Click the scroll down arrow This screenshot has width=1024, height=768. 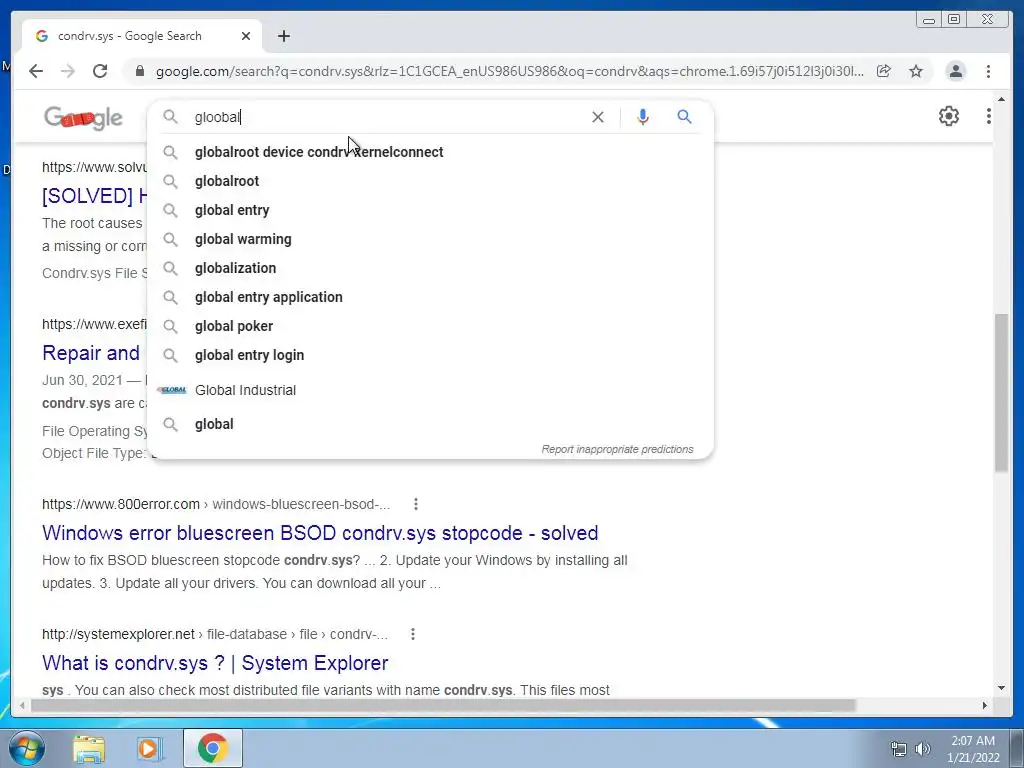click(1001, 688)
